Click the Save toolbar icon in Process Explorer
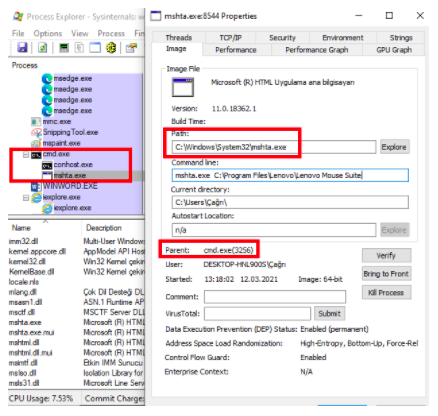438x416 pixels. (22, 48)
